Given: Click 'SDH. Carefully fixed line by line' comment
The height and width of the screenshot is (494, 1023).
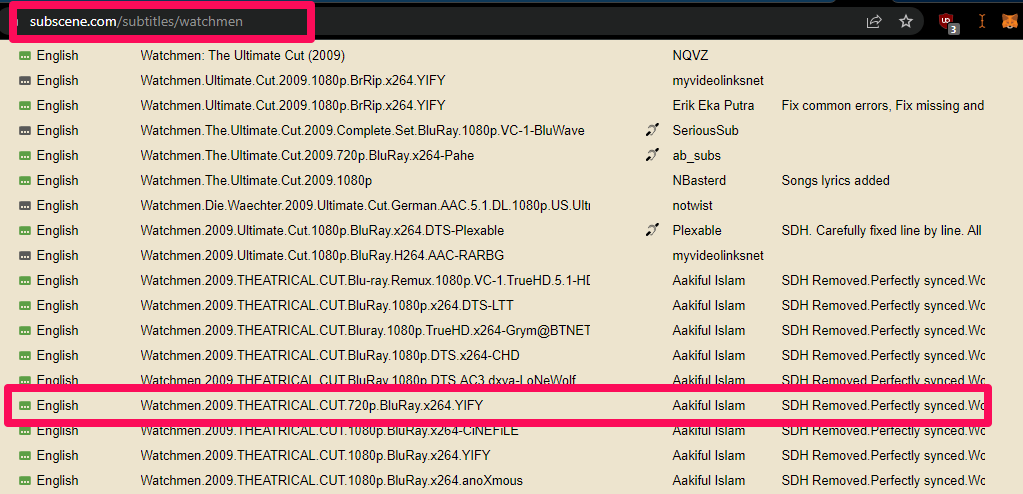Looking at the screenshot, I should [883, 230].
